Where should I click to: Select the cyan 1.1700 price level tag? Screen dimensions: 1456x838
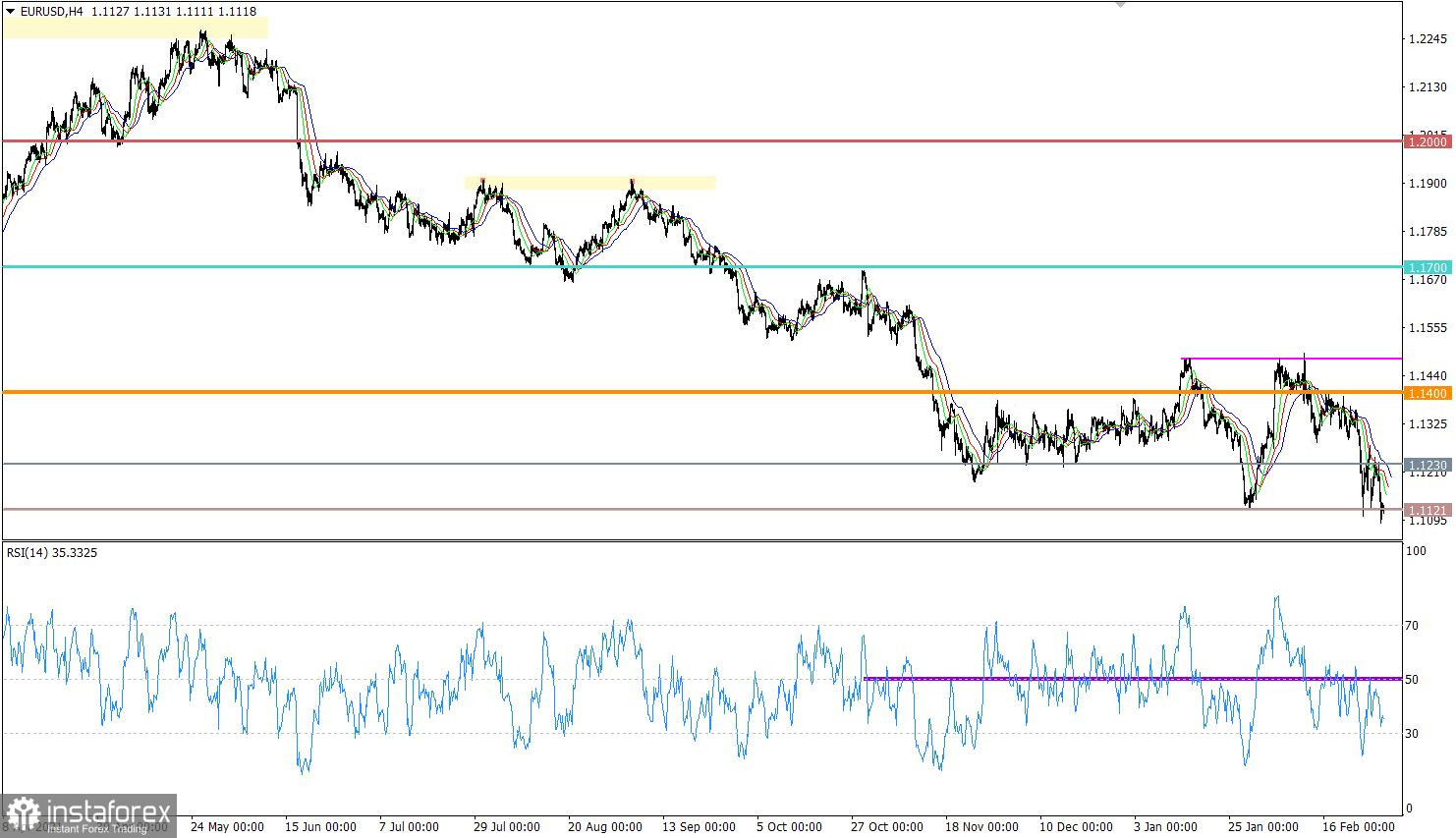[x=1428, y=267]
